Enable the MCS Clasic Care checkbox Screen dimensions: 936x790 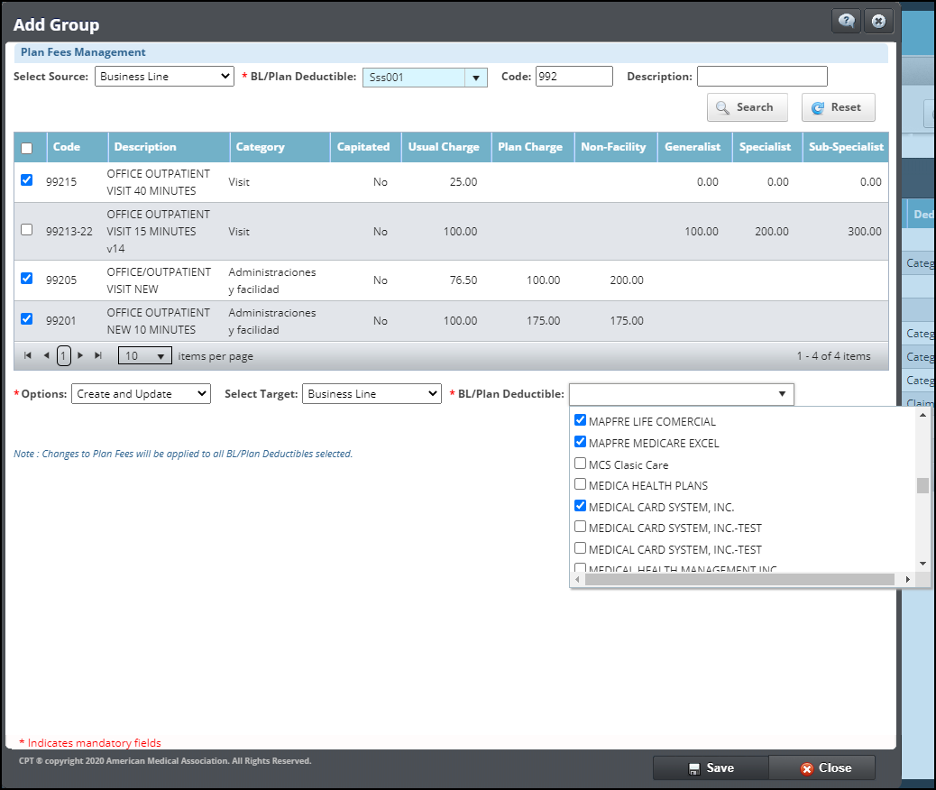[580, 464]
